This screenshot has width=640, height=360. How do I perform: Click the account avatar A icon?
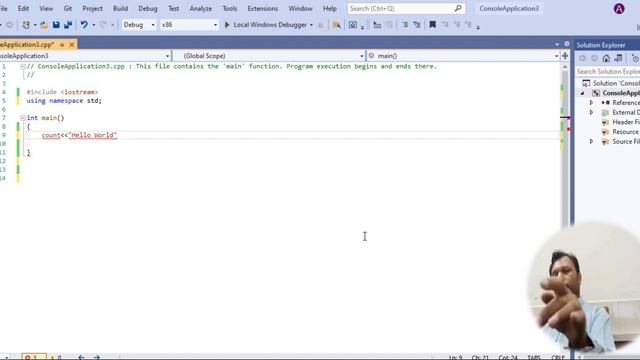619,9
